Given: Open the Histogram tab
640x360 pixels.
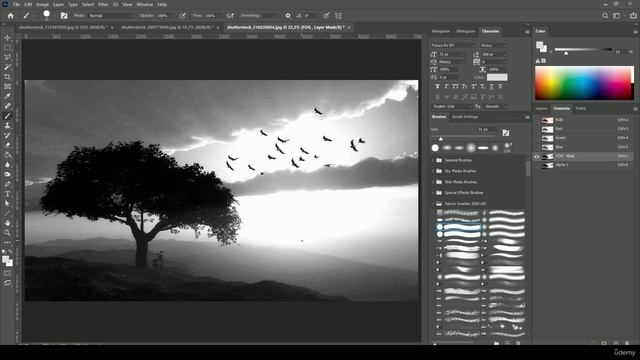Looking at the screenshot, I should point(466,31).
